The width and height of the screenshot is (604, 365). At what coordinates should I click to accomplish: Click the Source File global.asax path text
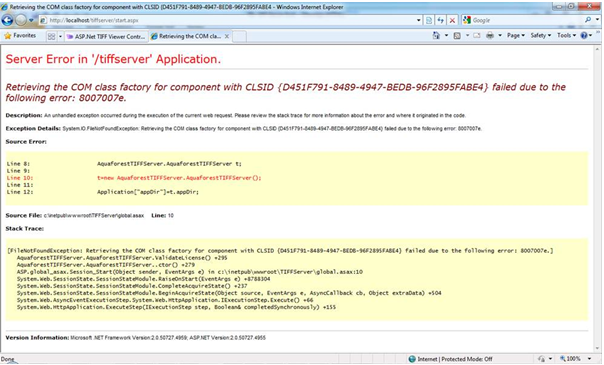point(94,216)
